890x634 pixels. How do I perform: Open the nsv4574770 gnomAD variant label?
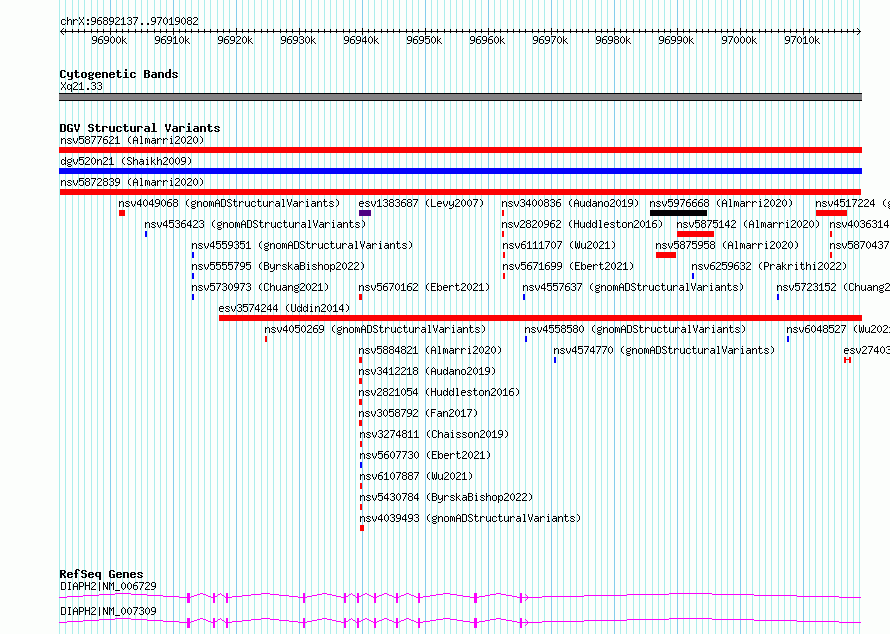tap(664, 350)
